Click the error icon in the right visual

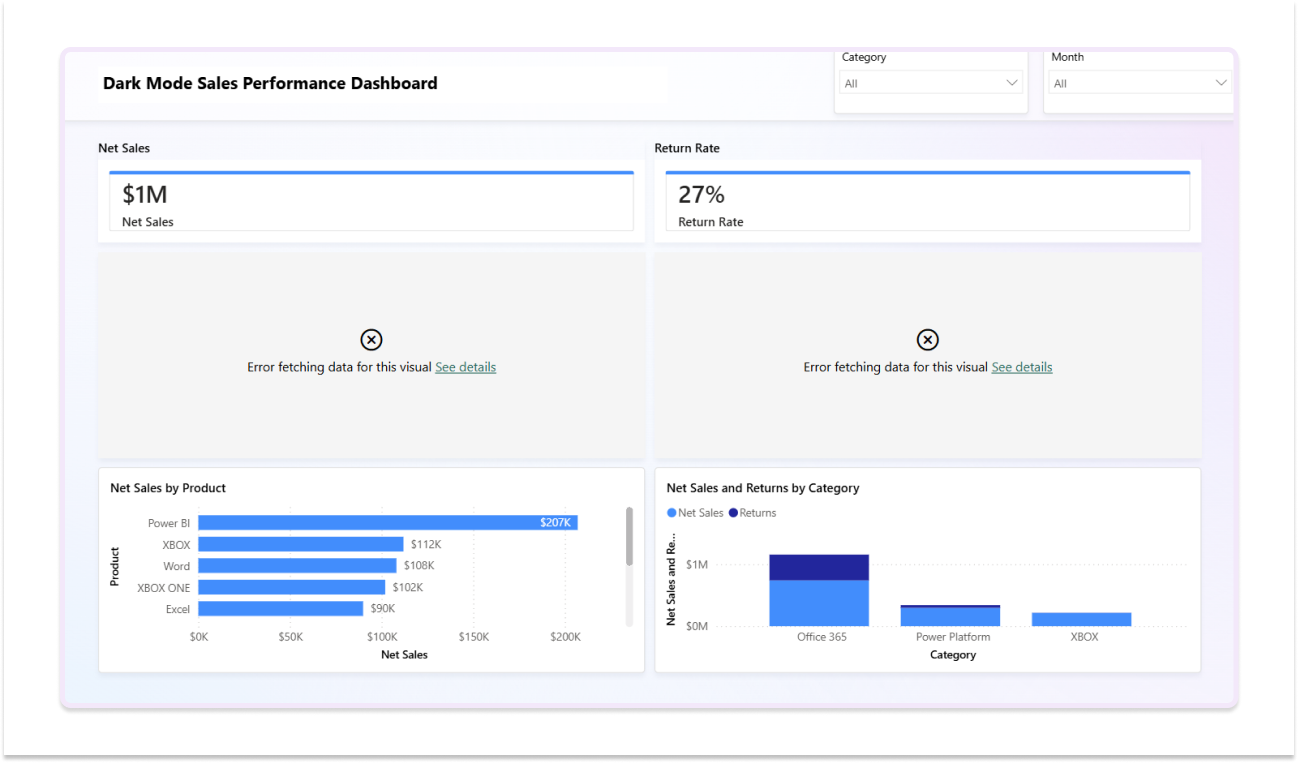point(928,340)
